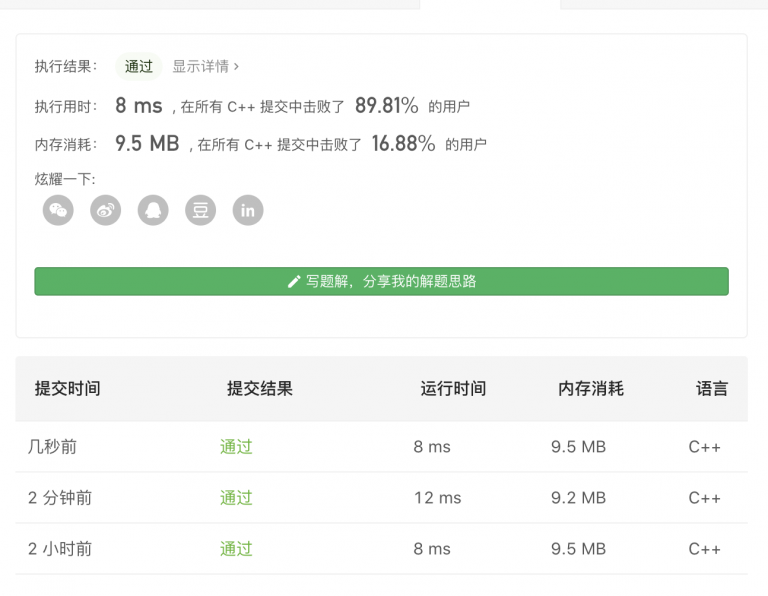This screenshot has width=768, height=596.
Task: Click the 通过 status badge beside 执行结果
Action: [x=139, y=67]
